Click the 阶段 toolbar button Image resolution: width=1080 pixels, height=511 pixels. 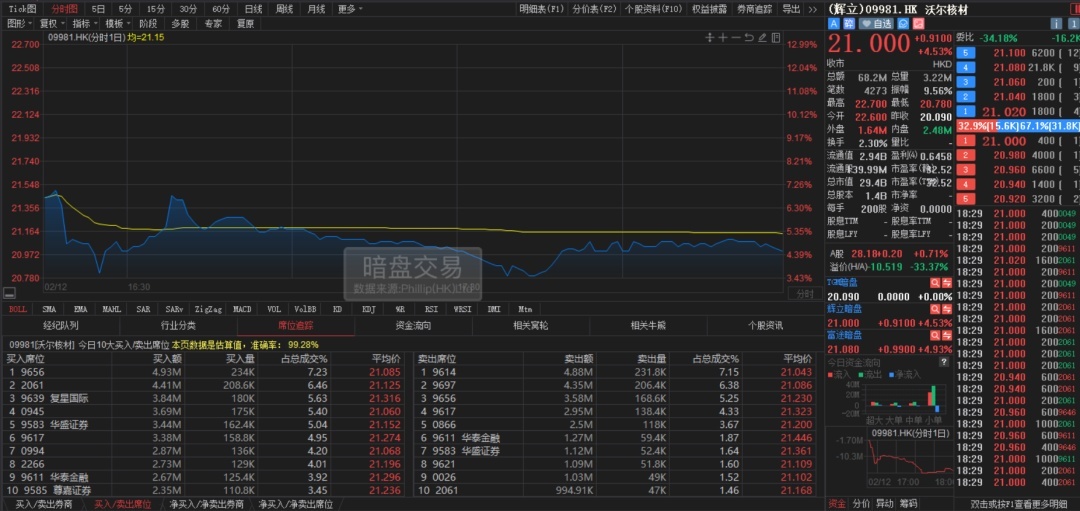click(148, 23)
